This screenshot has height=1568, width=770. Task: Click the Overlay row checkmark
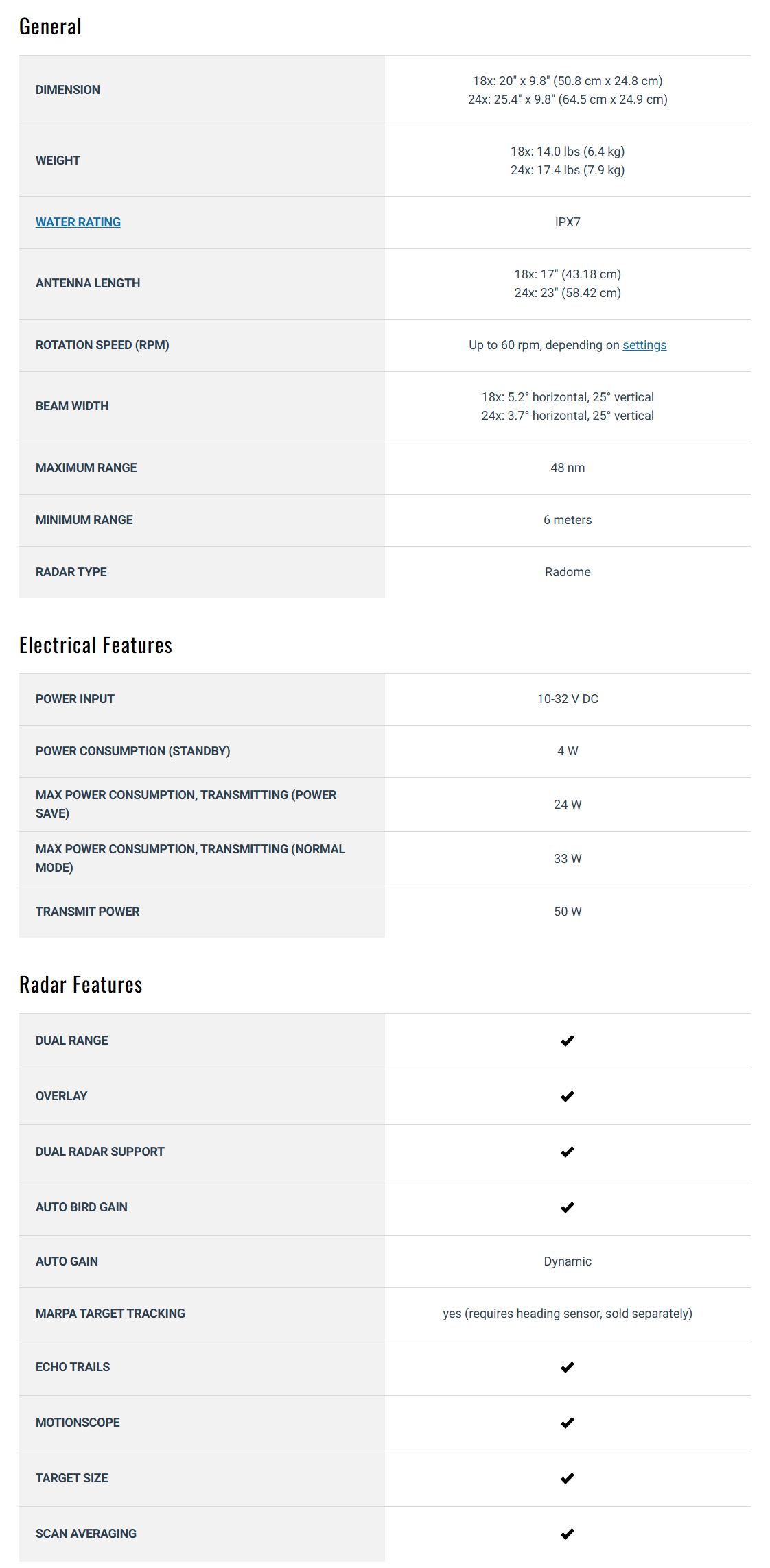(x=567, y=1096)
